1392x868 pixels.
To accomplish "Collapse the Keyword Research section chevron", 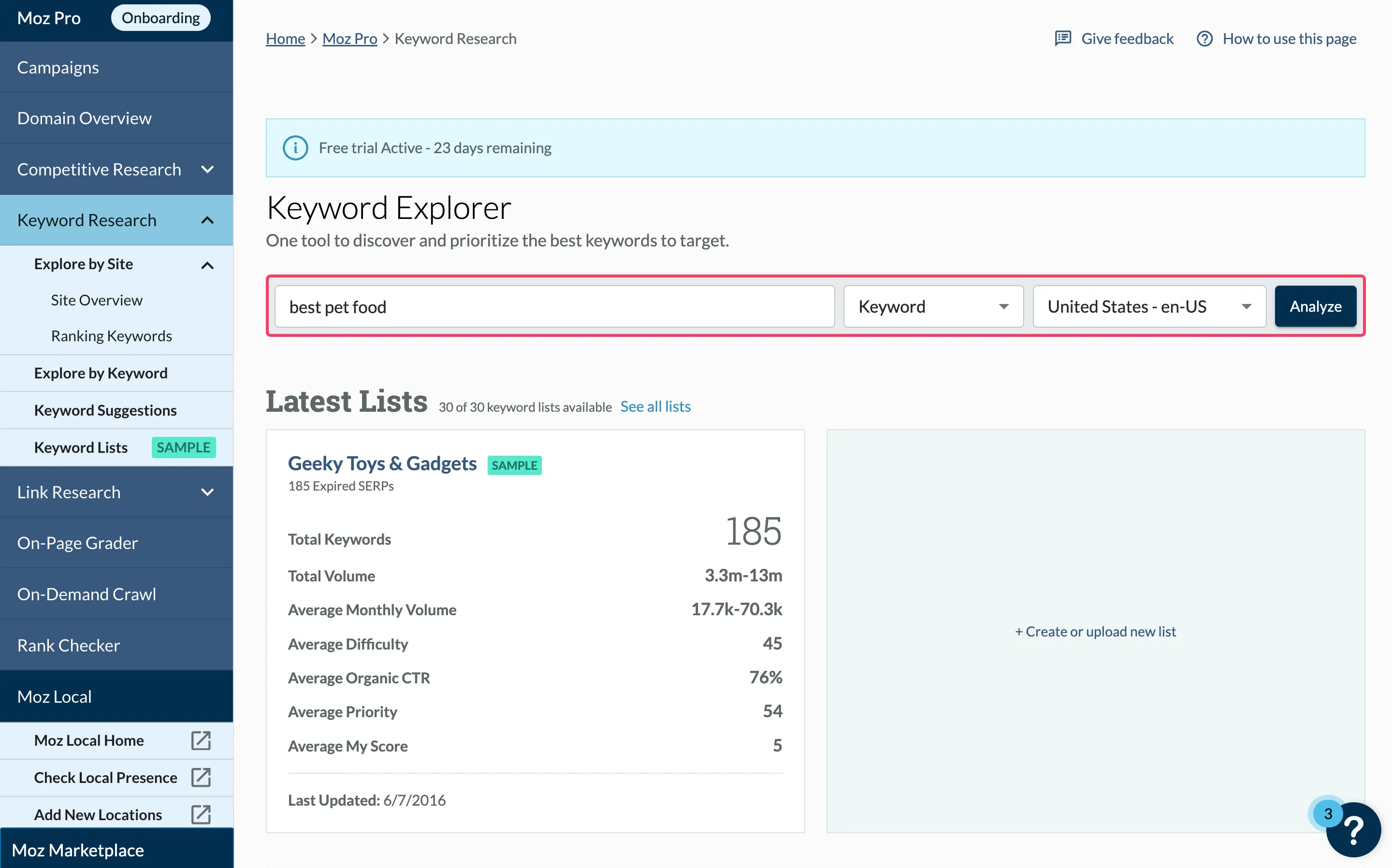I will (208, 220).
